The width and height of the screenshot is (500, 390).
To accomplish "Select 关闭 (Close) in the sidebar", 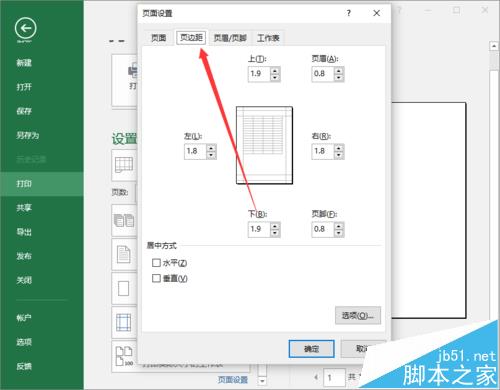I will coord(24,280).
